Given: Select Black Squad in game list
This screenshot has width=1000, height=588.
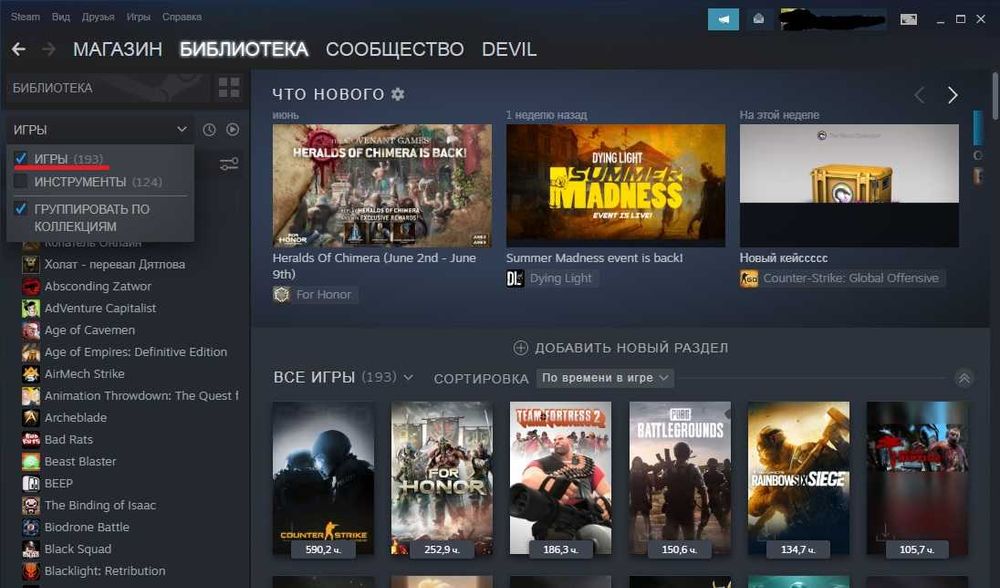Looking at the screenshot, I should point(78,549).
